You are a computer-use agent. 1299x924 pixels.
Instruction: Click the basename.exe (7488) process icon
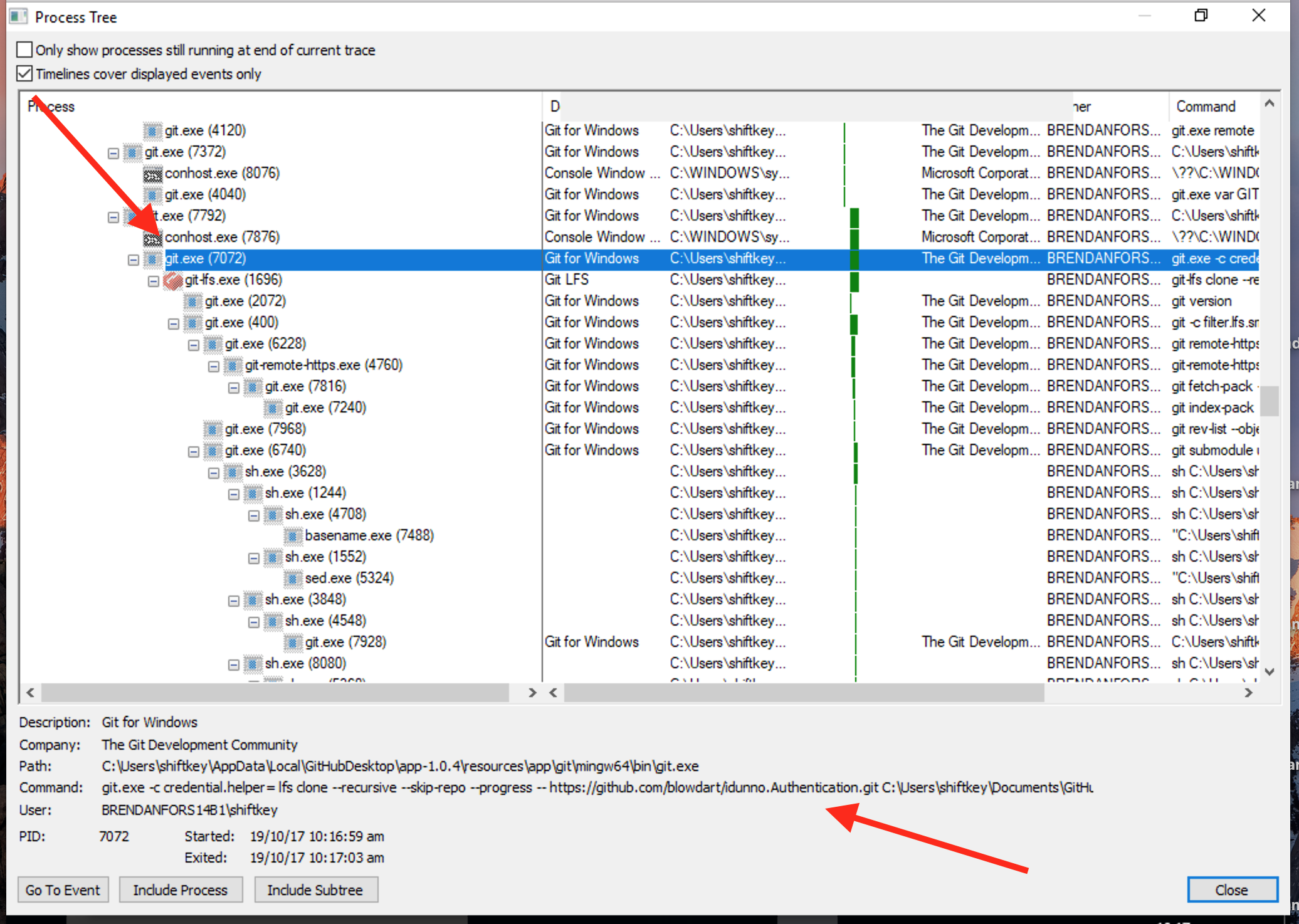coord(293,535)
